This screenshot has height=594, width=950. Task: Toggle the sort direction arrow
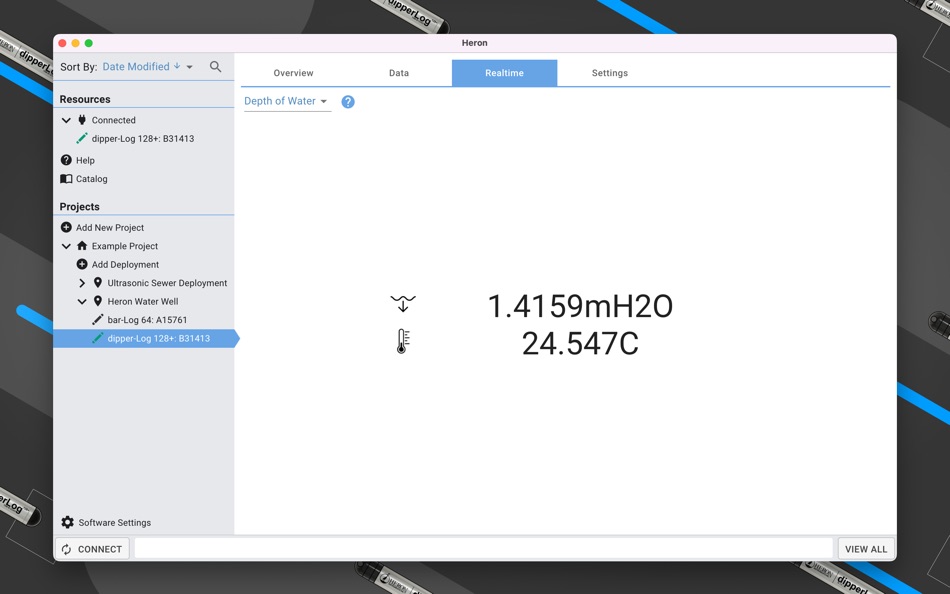coord(177,66)
